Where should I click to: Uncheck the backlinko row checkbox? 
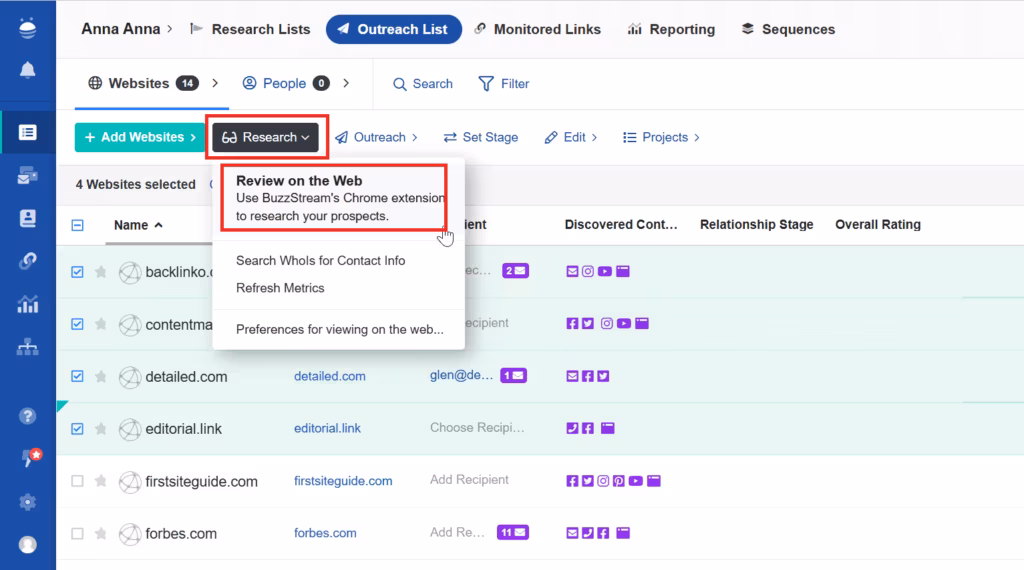(77, 272)
